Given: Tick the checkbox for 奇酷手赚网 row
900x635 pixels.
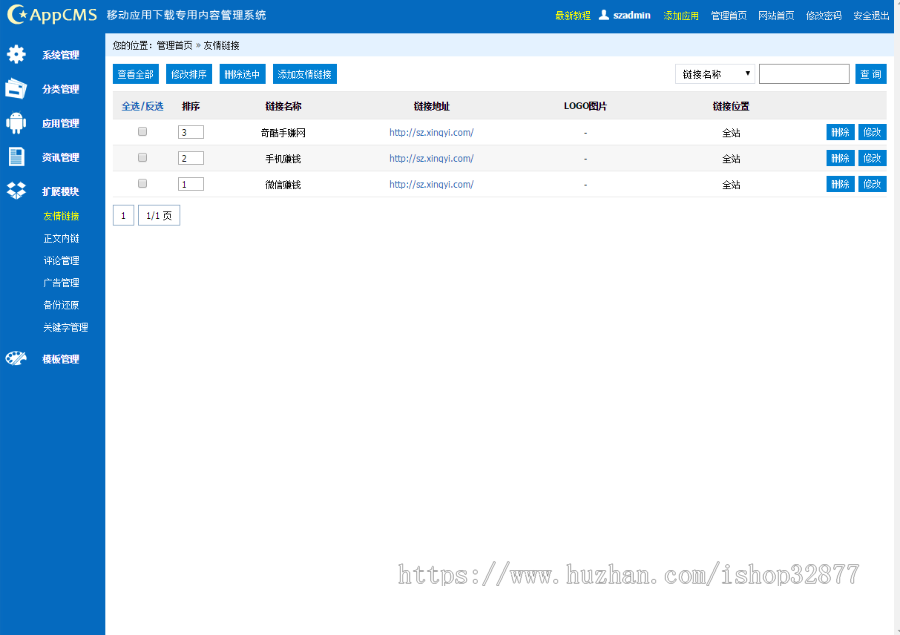Looking at the screenshot, I should coord(142,131).
